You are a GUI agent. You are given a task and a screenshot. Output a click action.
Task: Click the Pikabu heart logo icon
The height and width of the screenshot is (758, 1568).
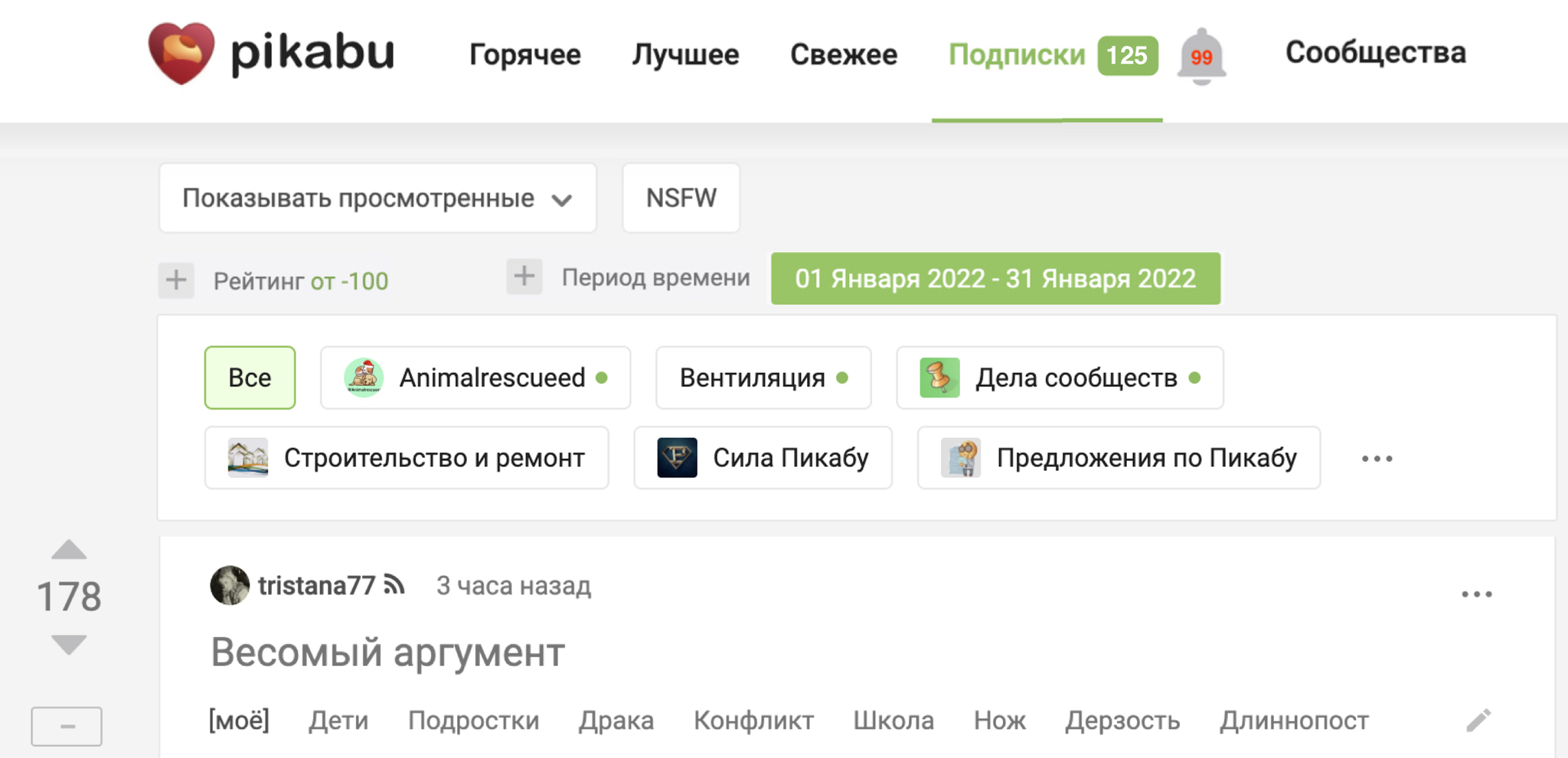pos(181,53)
